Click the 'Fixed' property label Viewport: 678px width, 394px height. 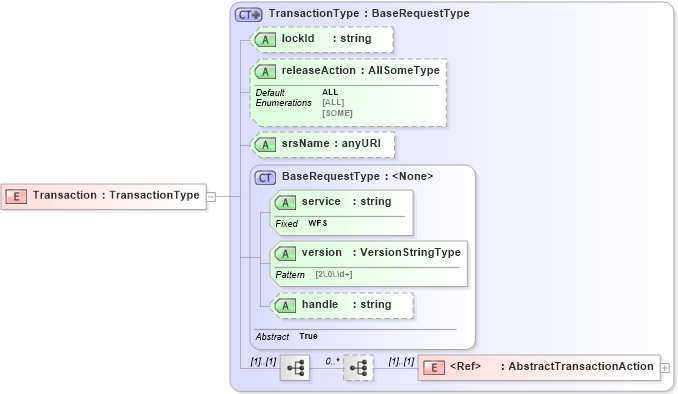(x=286, y=224)
